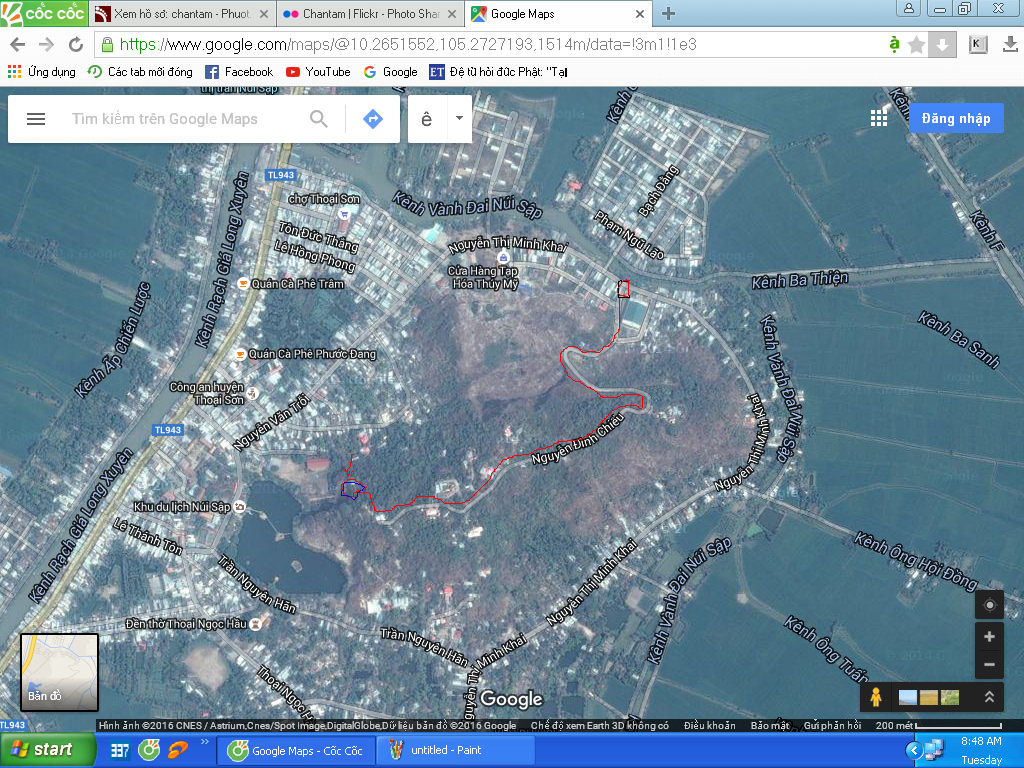Open the Google bookmark
The height and width of the screenshot is (768, 1024).
tap(391, 72)
